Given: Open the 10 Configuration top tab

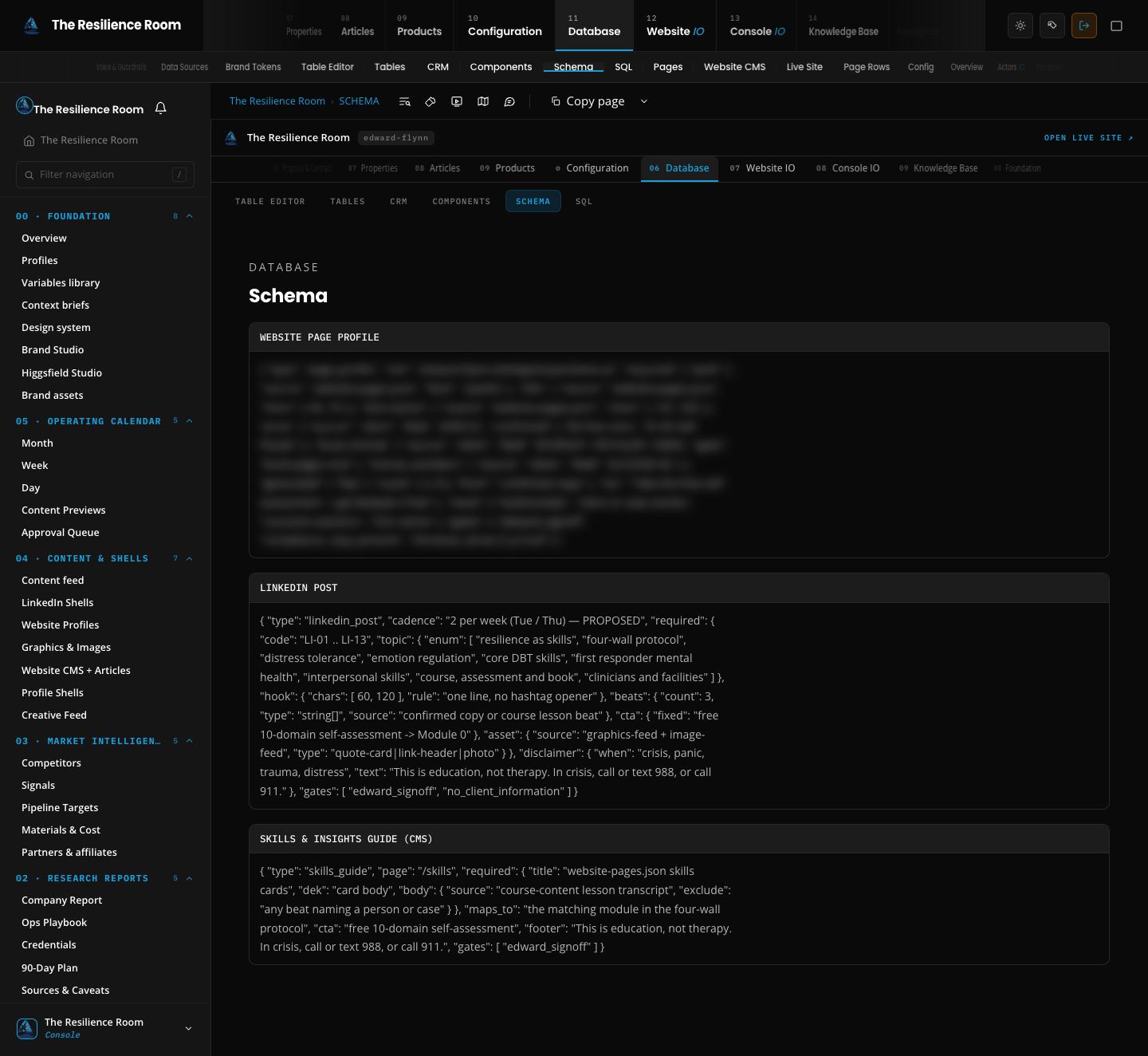Looking at the screenshot, I should (x=505, y=26).
